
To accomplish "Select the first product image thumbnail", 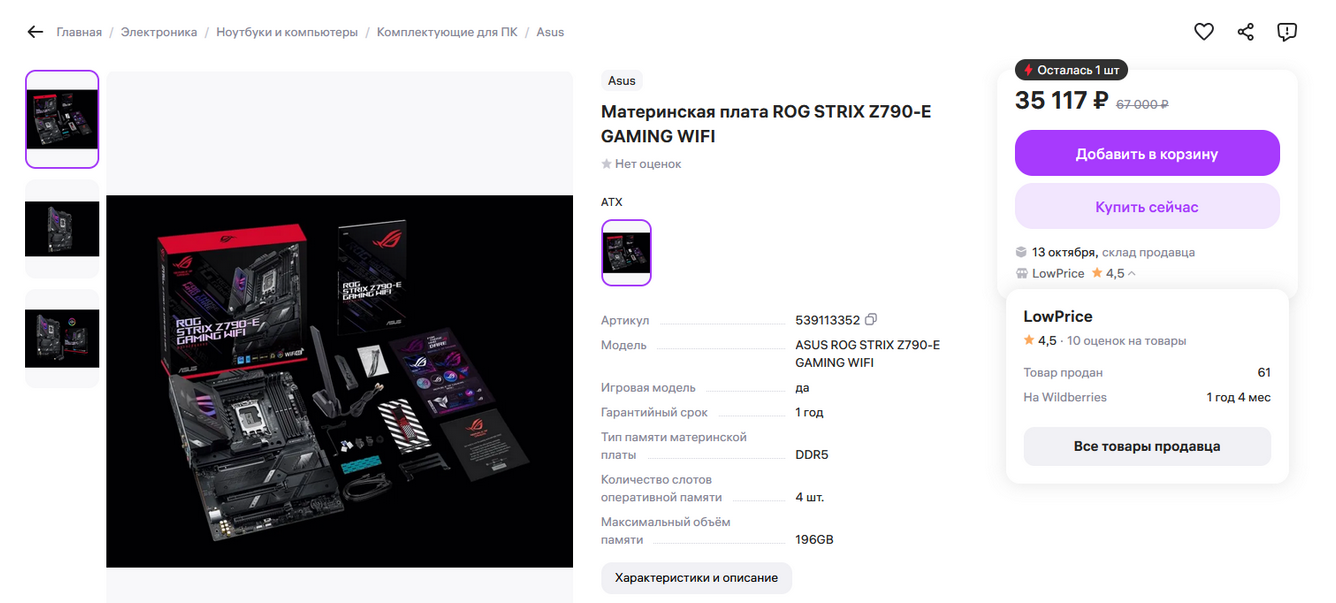I will click(x=62, y=119).
